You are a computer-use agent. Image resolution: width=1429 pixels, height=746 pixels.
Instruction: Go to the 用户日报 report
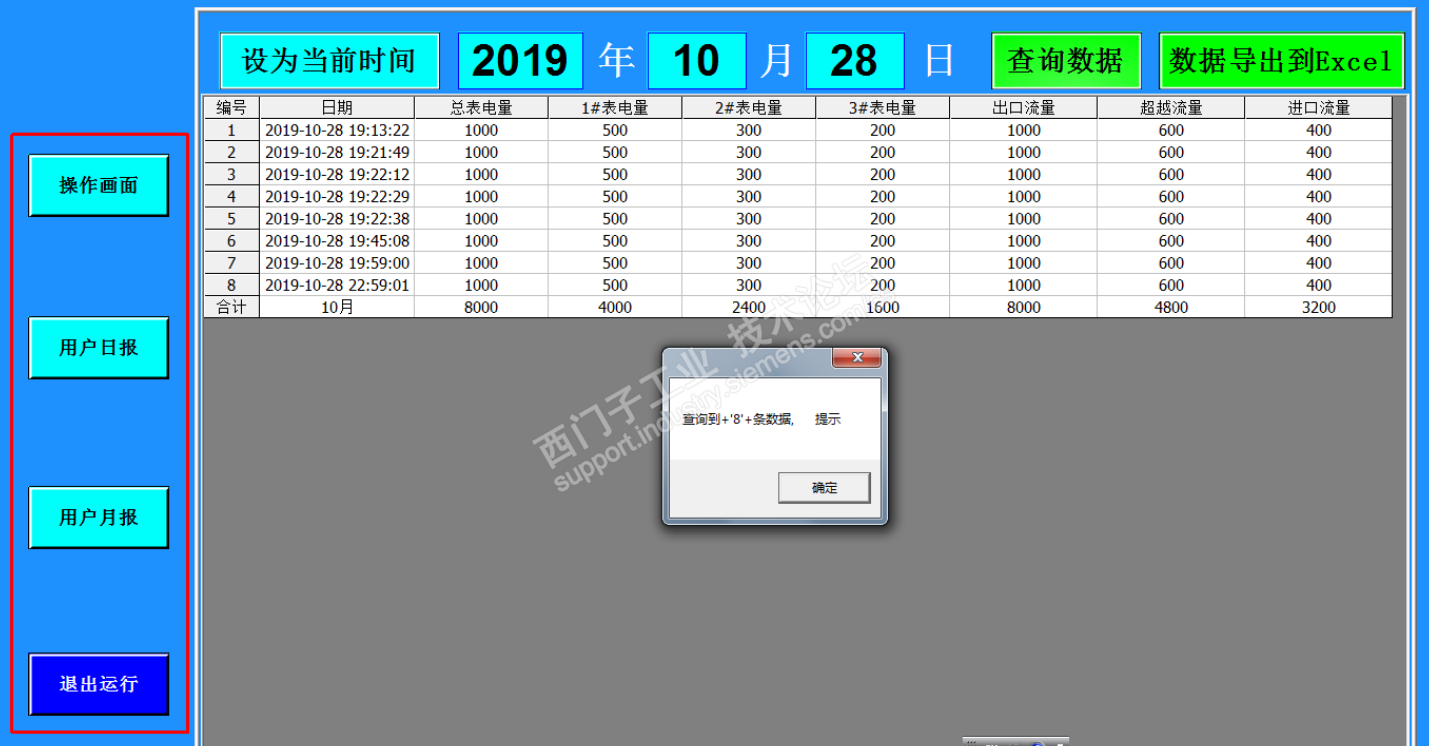(x=99, y=348)
